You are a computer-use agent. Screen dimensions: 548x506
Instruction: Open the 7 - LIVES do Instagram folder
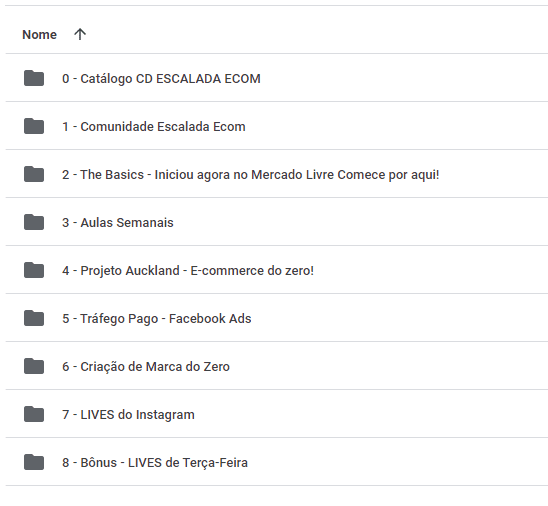pyautogui.click(x=128, y=415)
